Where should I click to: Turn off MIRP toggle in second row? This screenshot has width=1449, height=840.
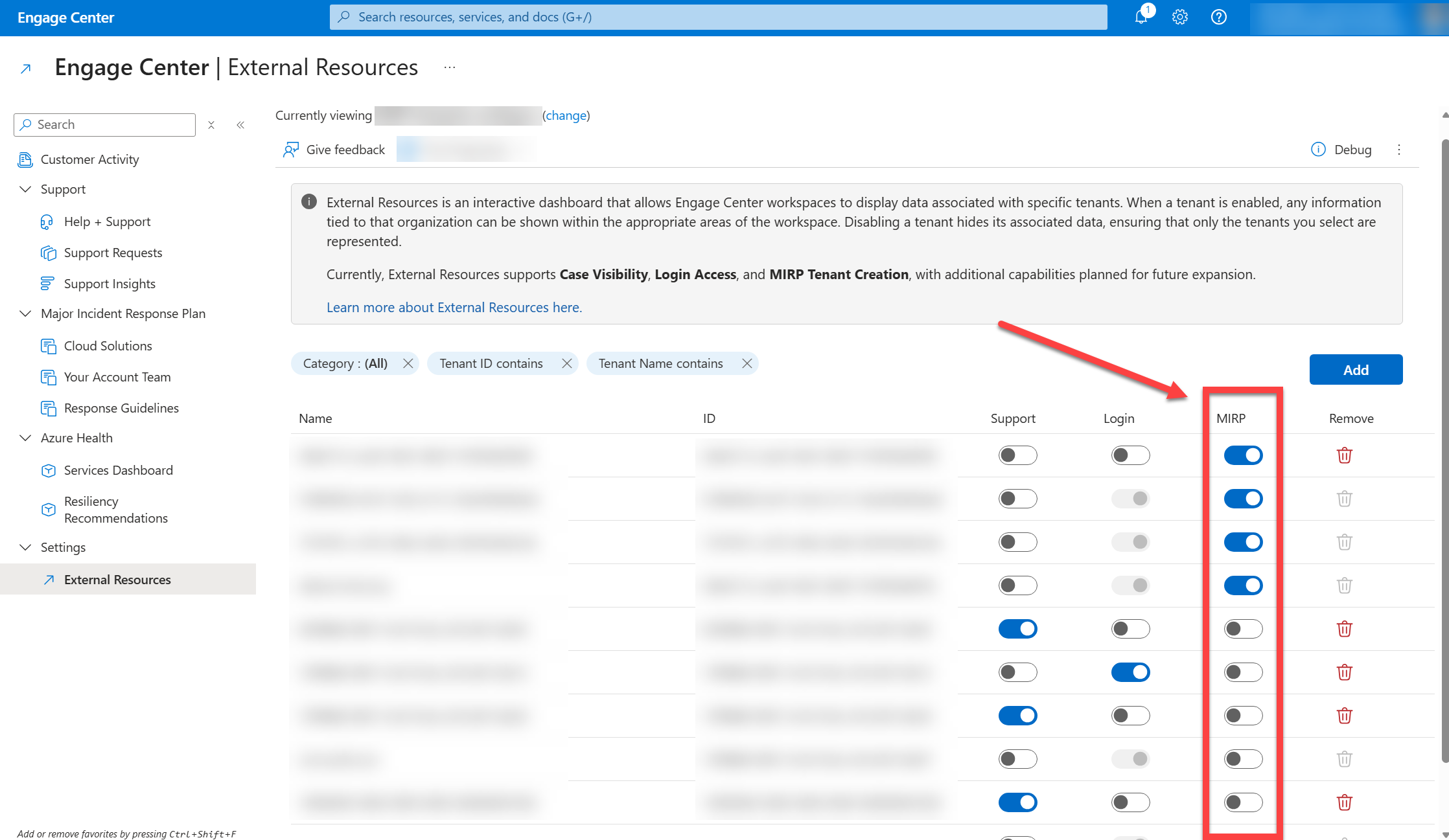(1244, 499)
